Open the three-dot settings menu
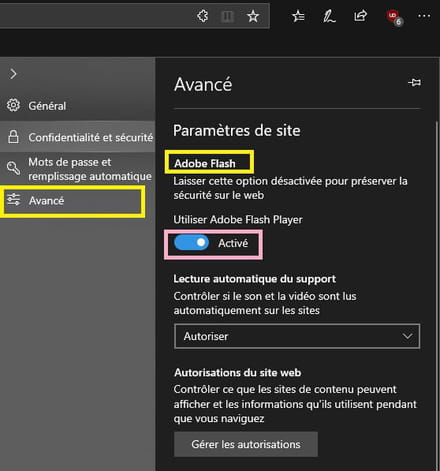The height and width of the screenshot is (471, 440). pyautogui.click(x=424, y=16)
